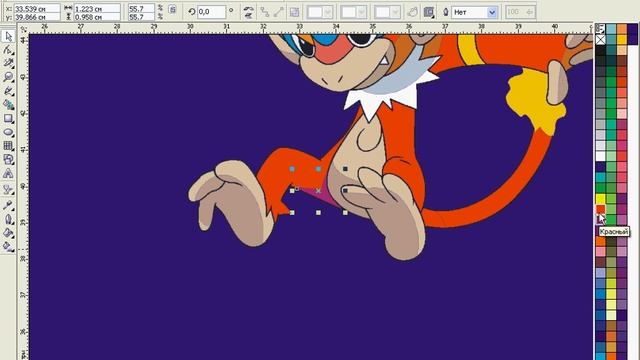Select the Zoom magnifier tool
Screen dimensions: 640x360
pyautogui.click(x=8, y=78)
